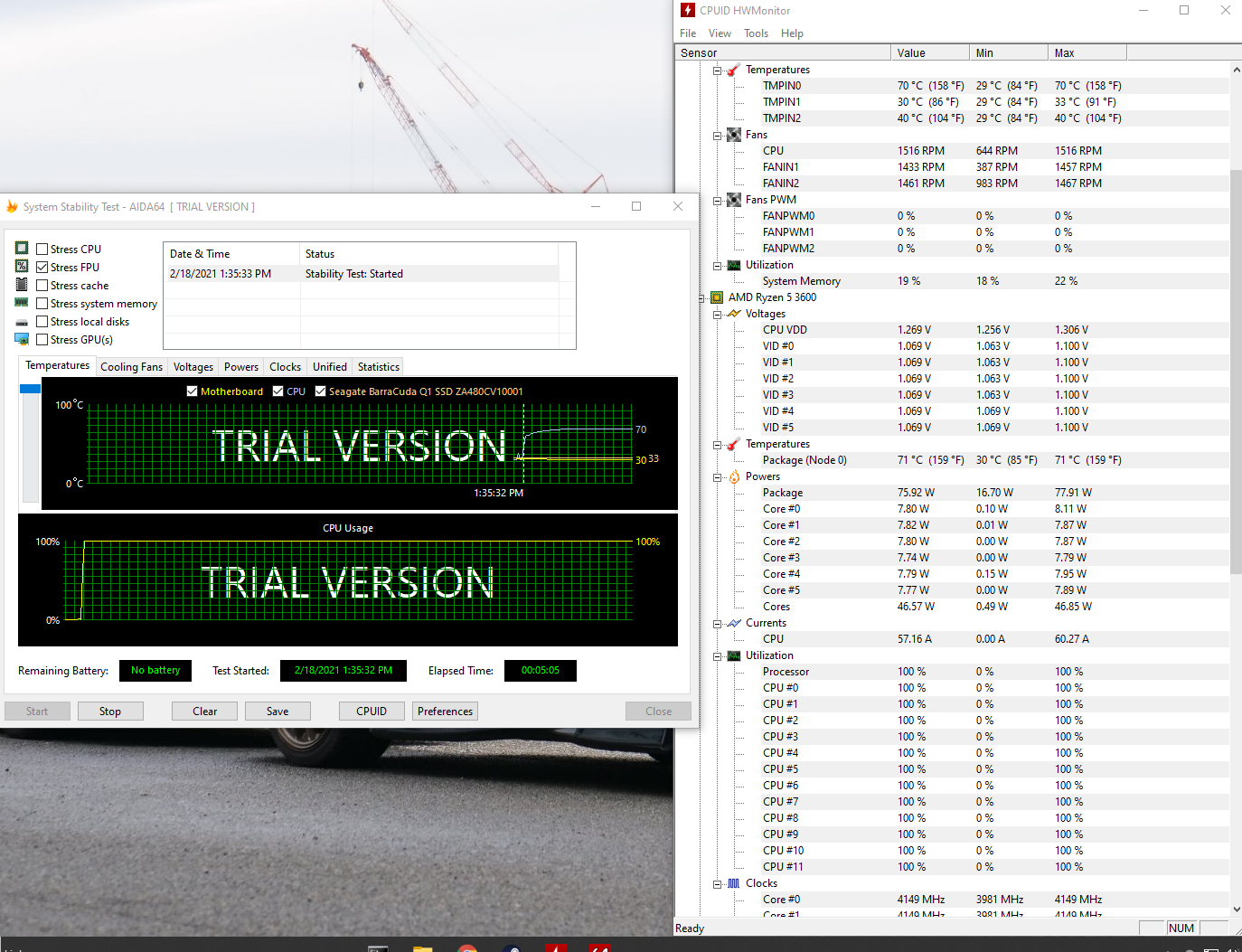This screenshot has width=1242, height=952.
Task: Hide the Seagate BarraCuda SSD graph line
Action: 320,391
